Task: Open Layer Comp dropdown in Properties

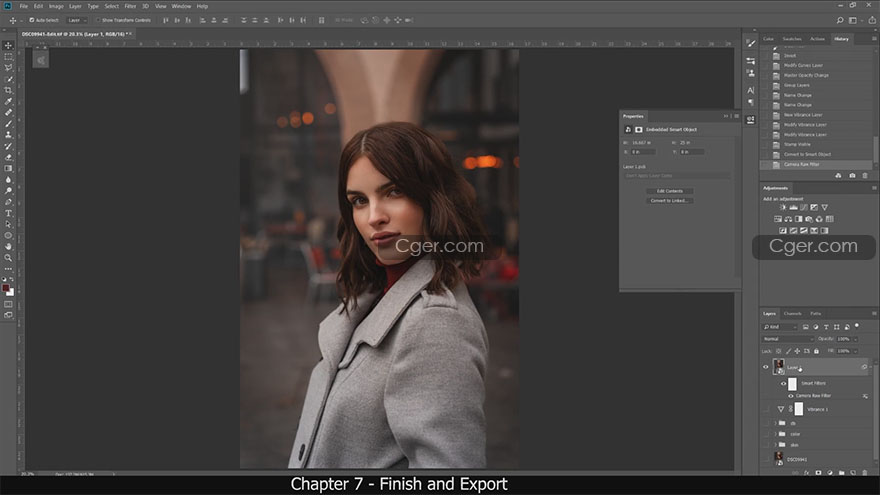Action: (x=676, y=176)
